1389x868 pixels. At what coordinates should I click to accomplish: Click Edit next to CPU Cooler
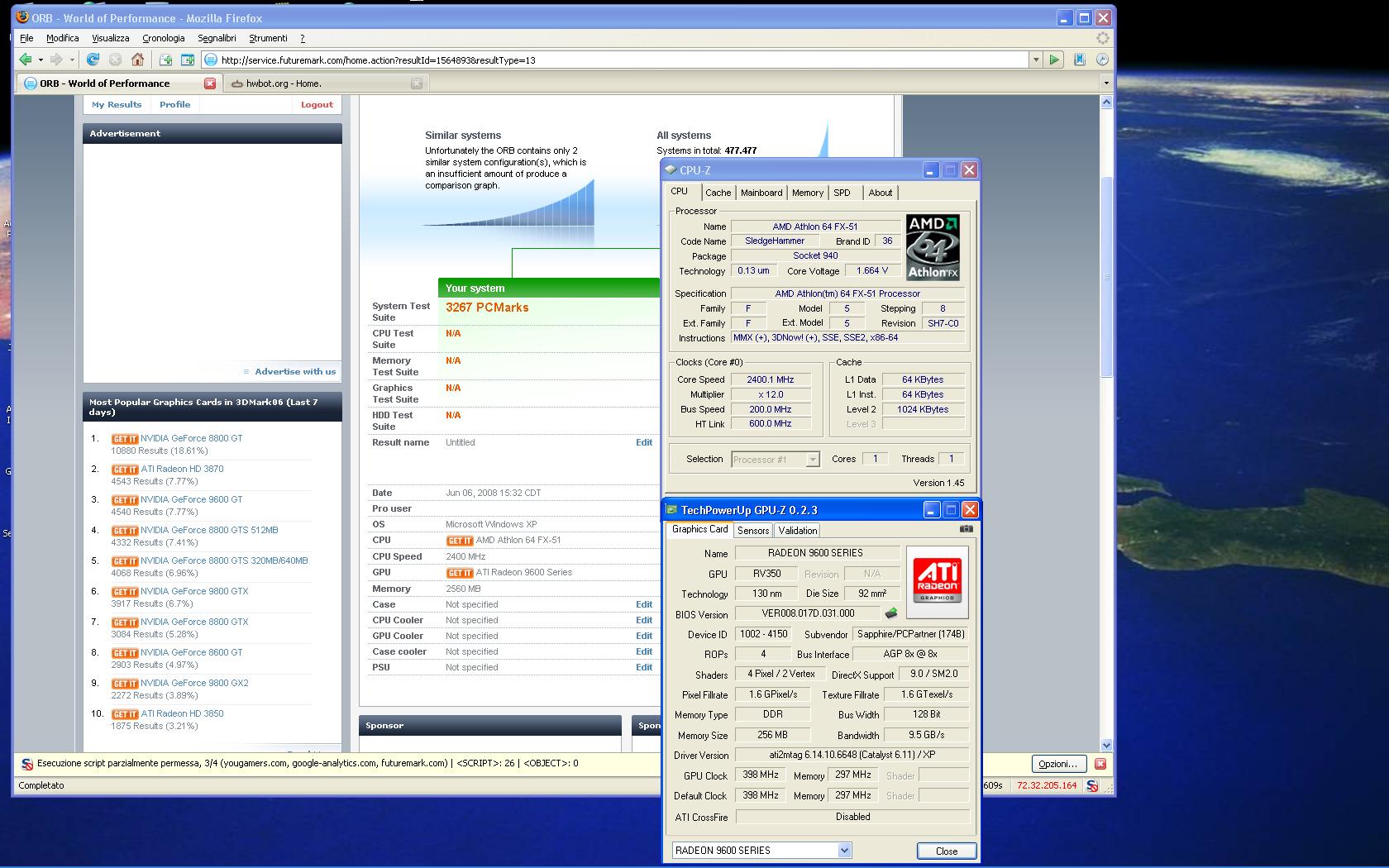tap(644, 621)
